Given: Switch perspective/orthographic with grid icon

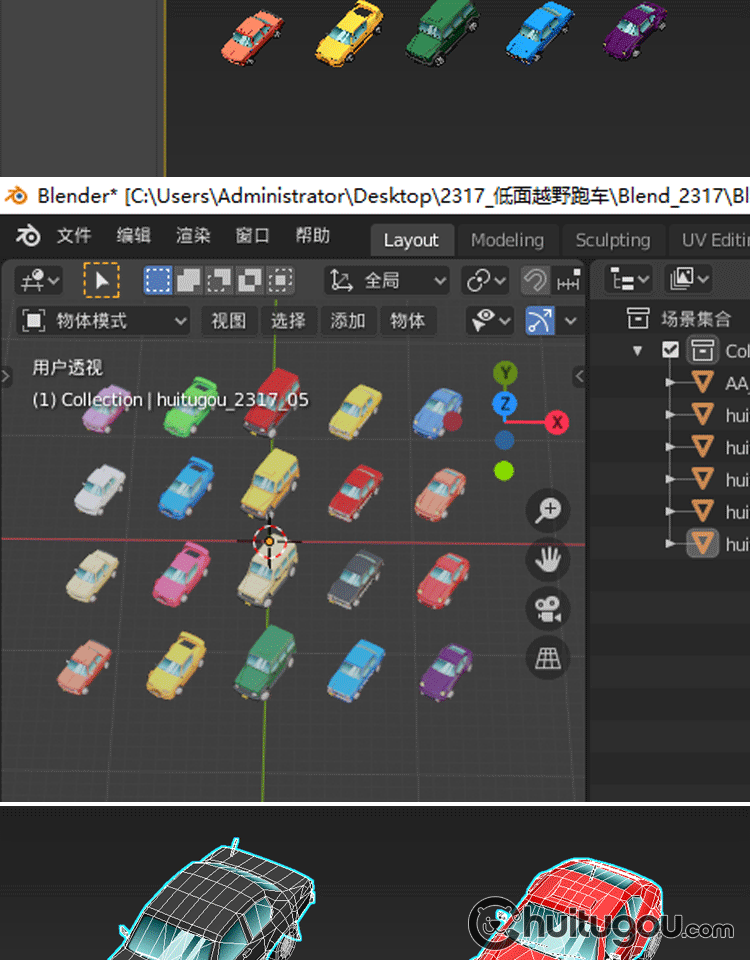Looking at the screenshot, I should tap(548, 657).
